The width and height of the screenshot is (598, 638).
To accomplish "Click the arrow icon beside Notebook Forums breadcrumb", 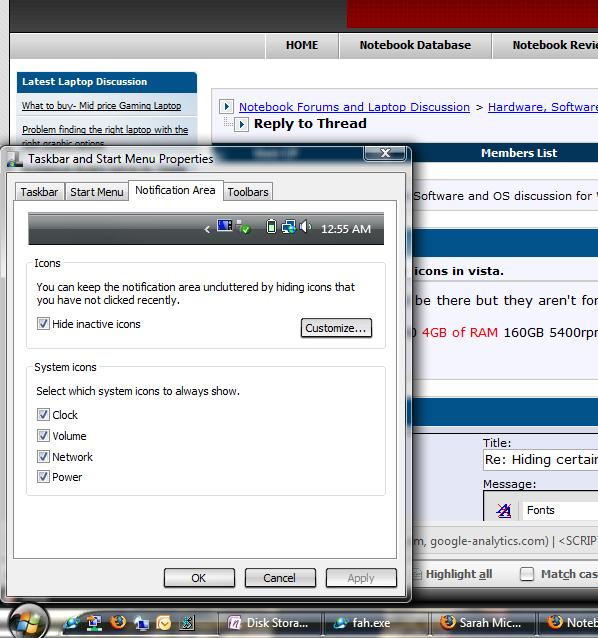I will [x=226, y=107].
